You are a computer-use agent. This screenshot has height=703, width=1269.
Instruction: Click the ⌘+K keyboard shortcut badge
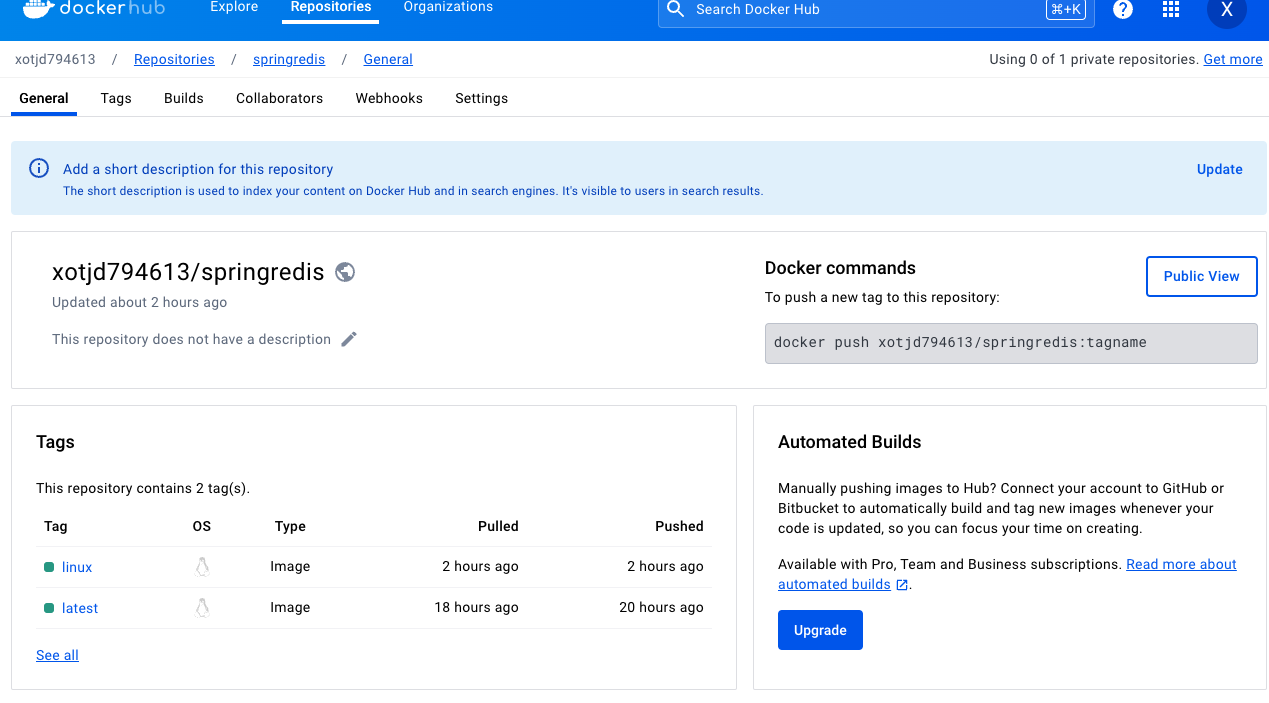1065,9
